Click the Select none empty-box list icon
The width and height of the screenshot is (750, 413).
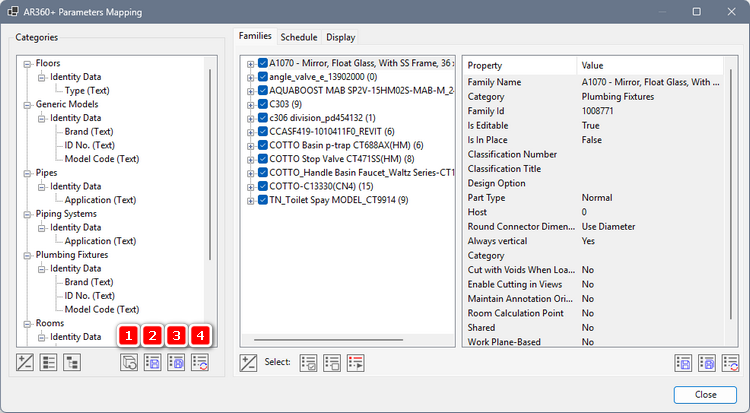click(332, 363)
